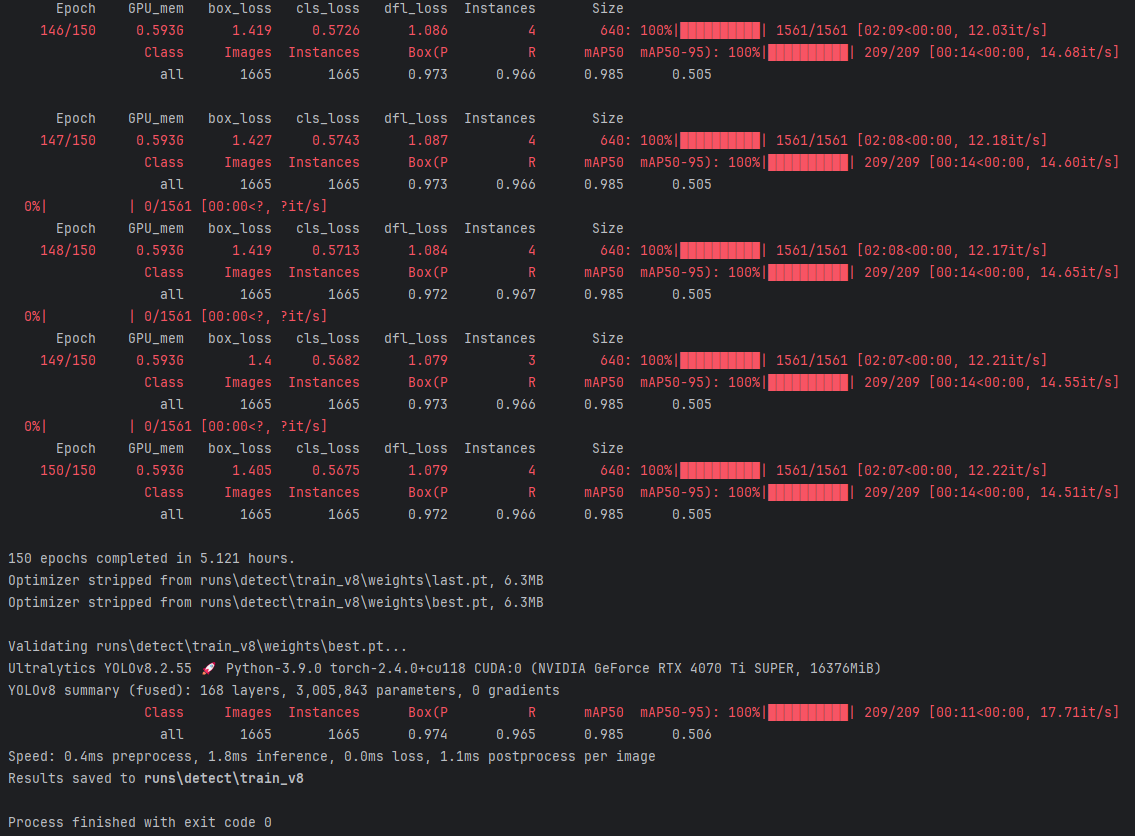This screenshot has width=1135, height=836.
Task: Click the '12.03it/s' training speed text
Action: 1003,30
